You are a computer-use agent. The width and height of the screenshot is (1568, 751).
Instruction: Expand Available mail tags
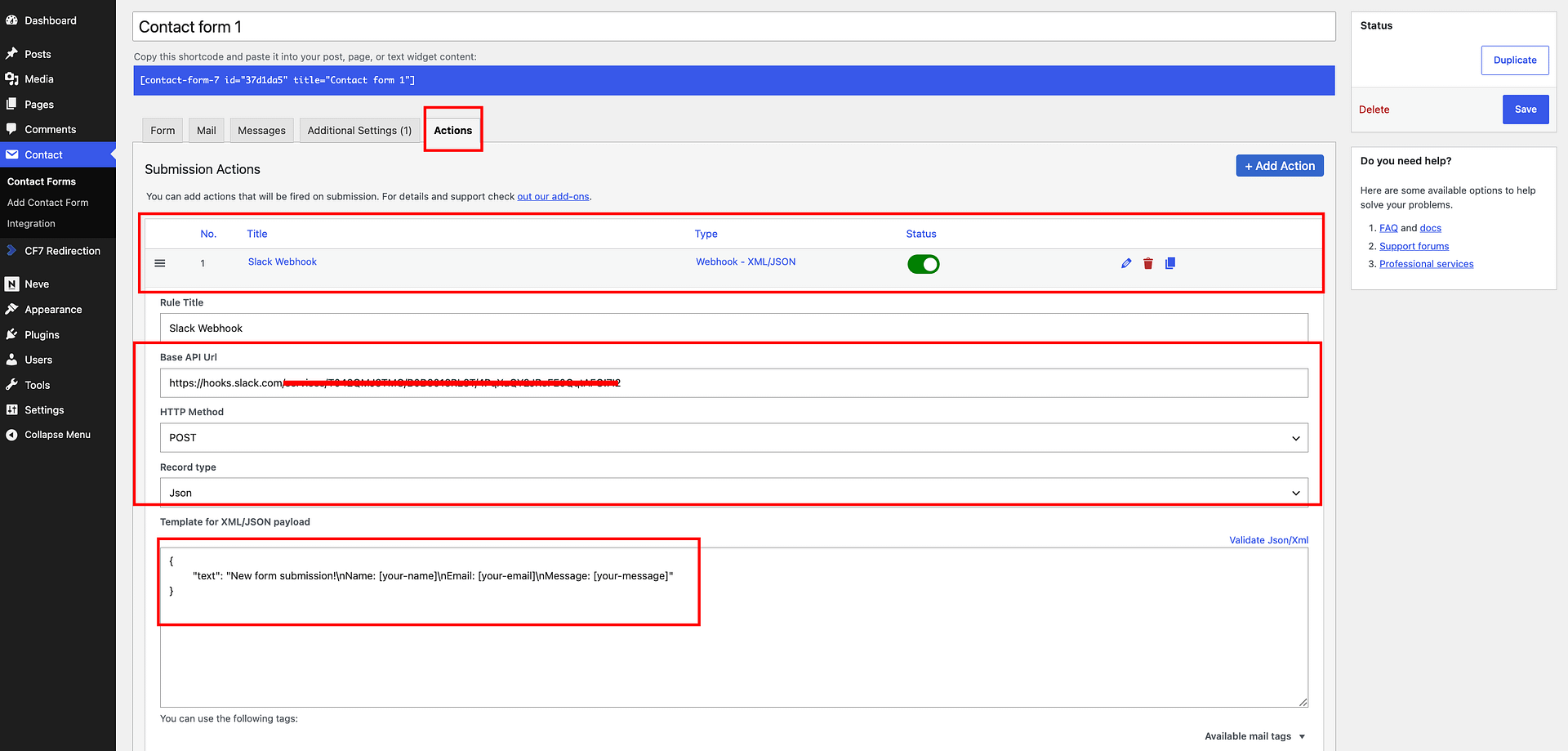click(x=1255, y=736)
